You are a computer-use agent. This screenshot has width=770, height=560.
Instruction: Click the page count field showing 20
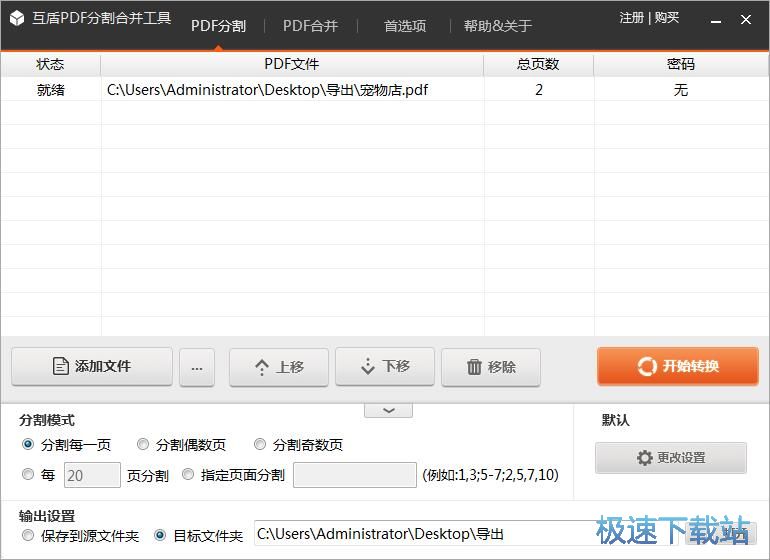point(92,475)
